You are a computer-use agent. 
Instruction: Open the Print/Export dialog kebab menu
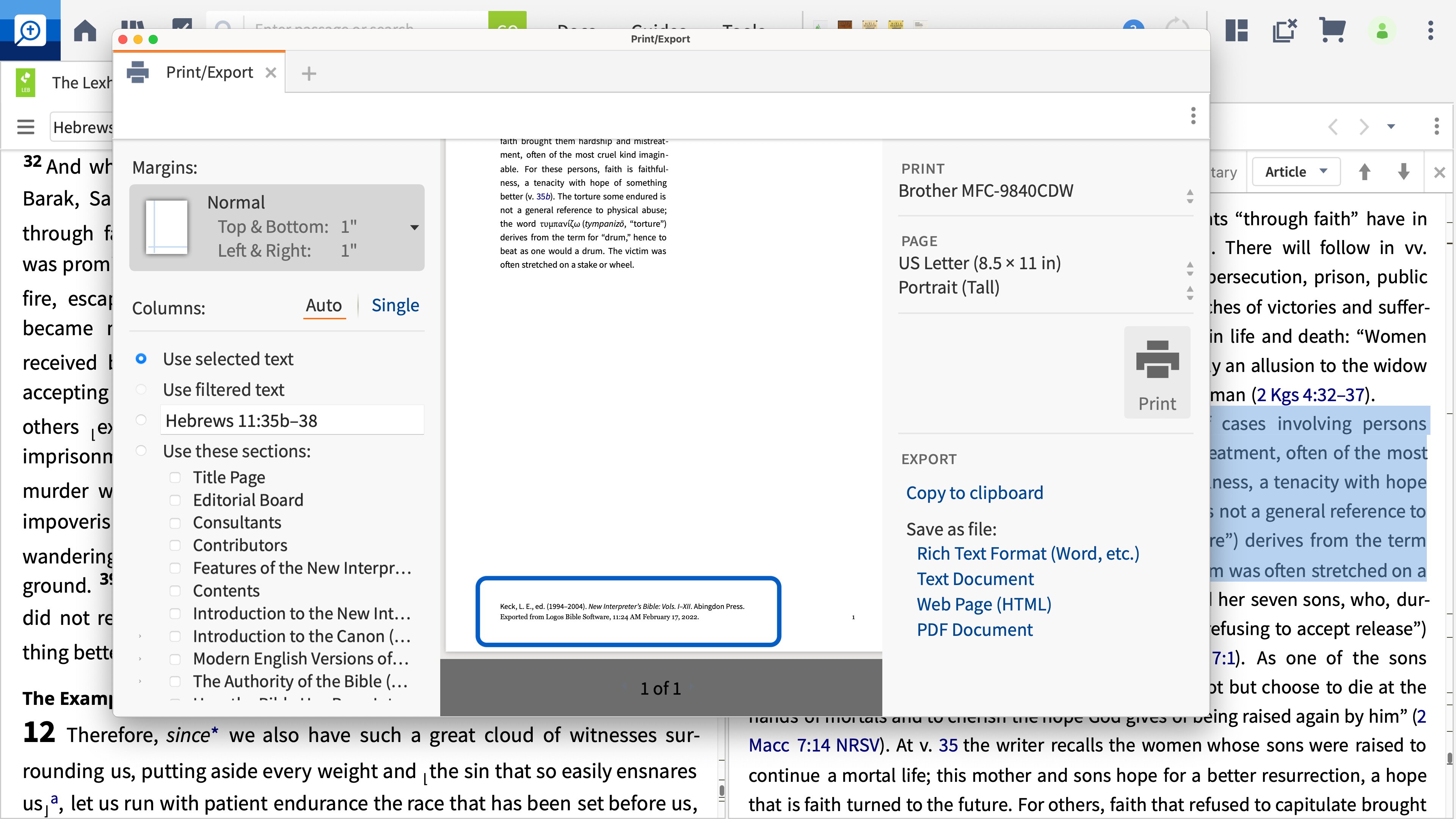pyautogui.click(x=1194, y=116)
